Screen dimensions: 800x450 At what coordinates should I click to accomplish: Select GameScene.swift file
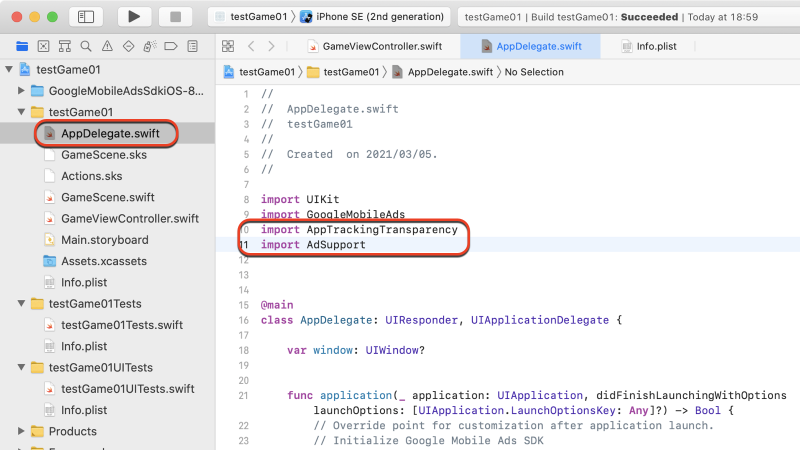tap(108, 197)
